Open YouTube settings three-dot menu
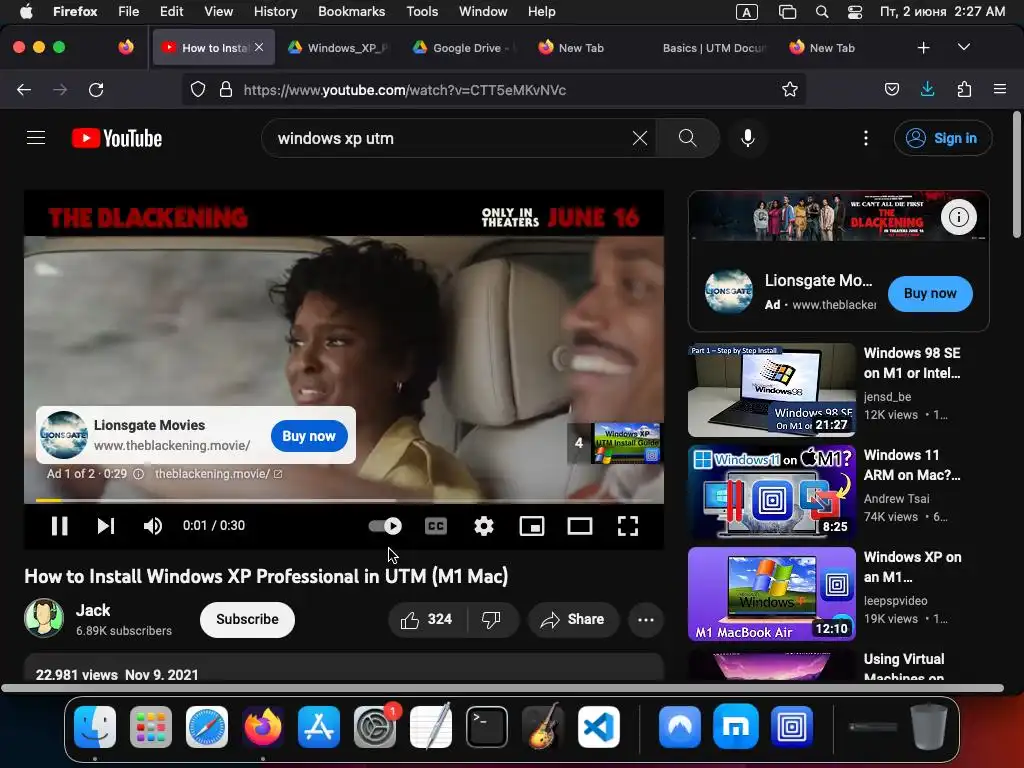Image resolution: width=1024 pixels, height=768 pixels. tap(866, 138)
